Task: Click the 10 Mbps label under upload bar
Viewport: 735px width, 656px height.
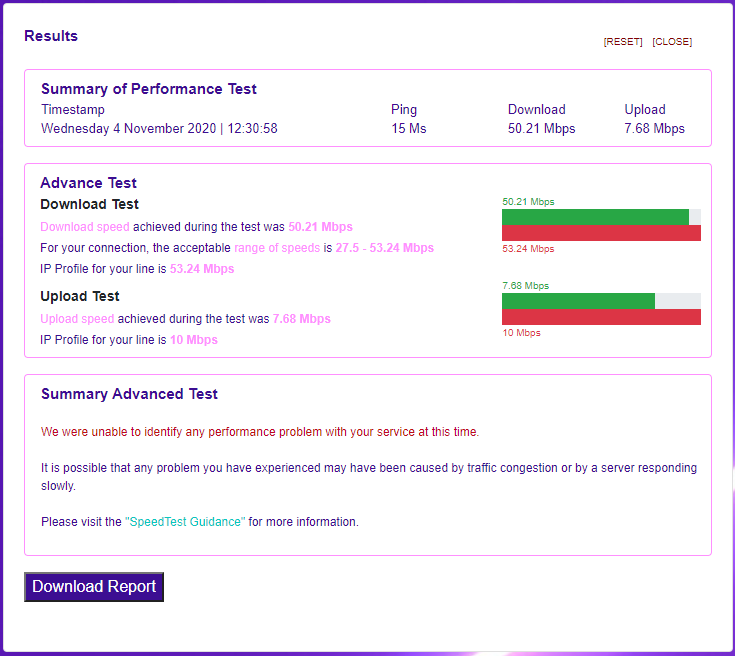Action: pyautogui.click(x=521, y=333)
